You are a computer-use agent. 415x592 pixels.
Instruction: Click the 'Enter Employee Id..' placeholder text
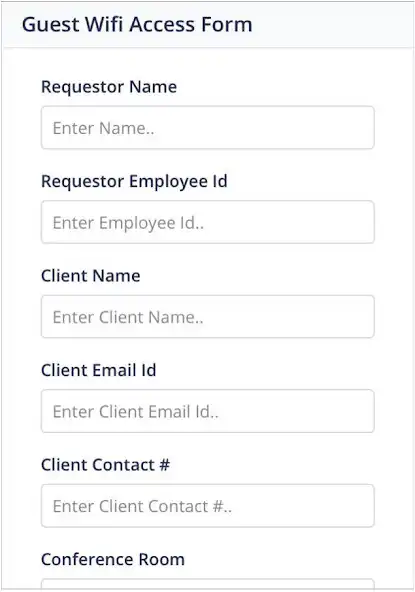point(128,223)
